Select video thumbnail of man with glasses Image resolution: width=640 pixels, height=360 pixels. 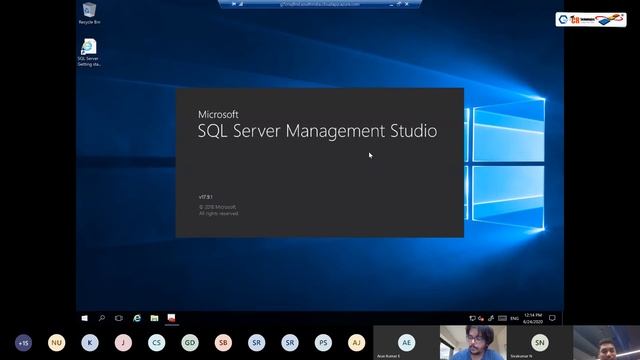pyautogui.click(x=473, y=342)
